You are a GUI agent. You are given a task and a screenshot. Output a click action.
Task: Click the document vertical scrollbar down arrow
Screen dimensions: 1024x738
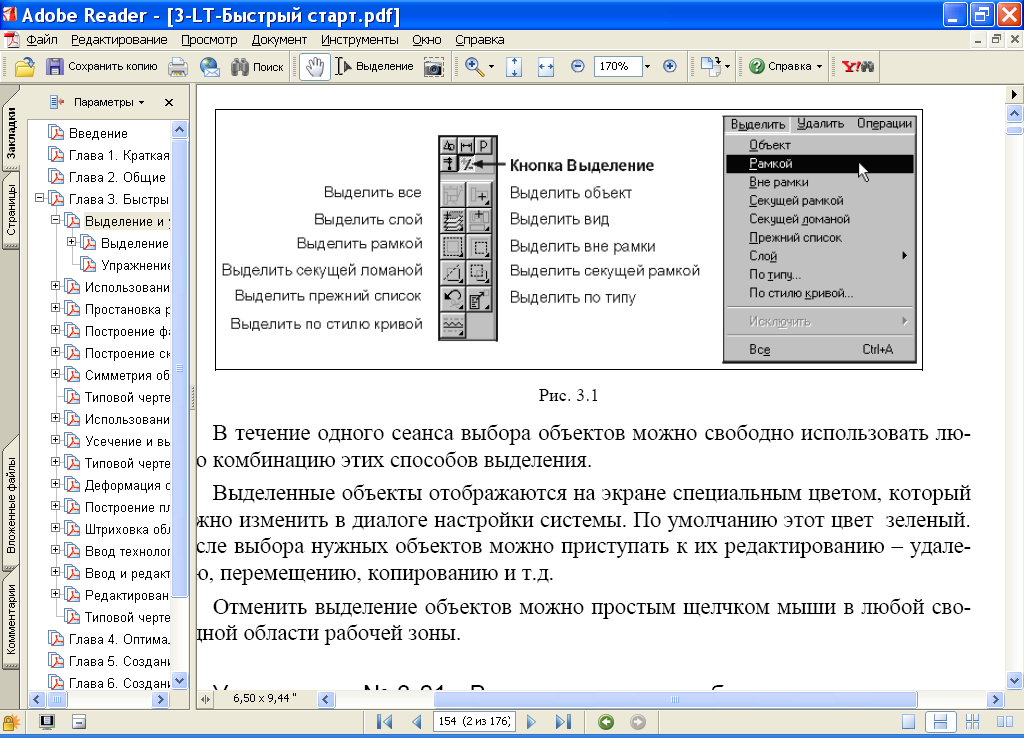[1014, 681]
